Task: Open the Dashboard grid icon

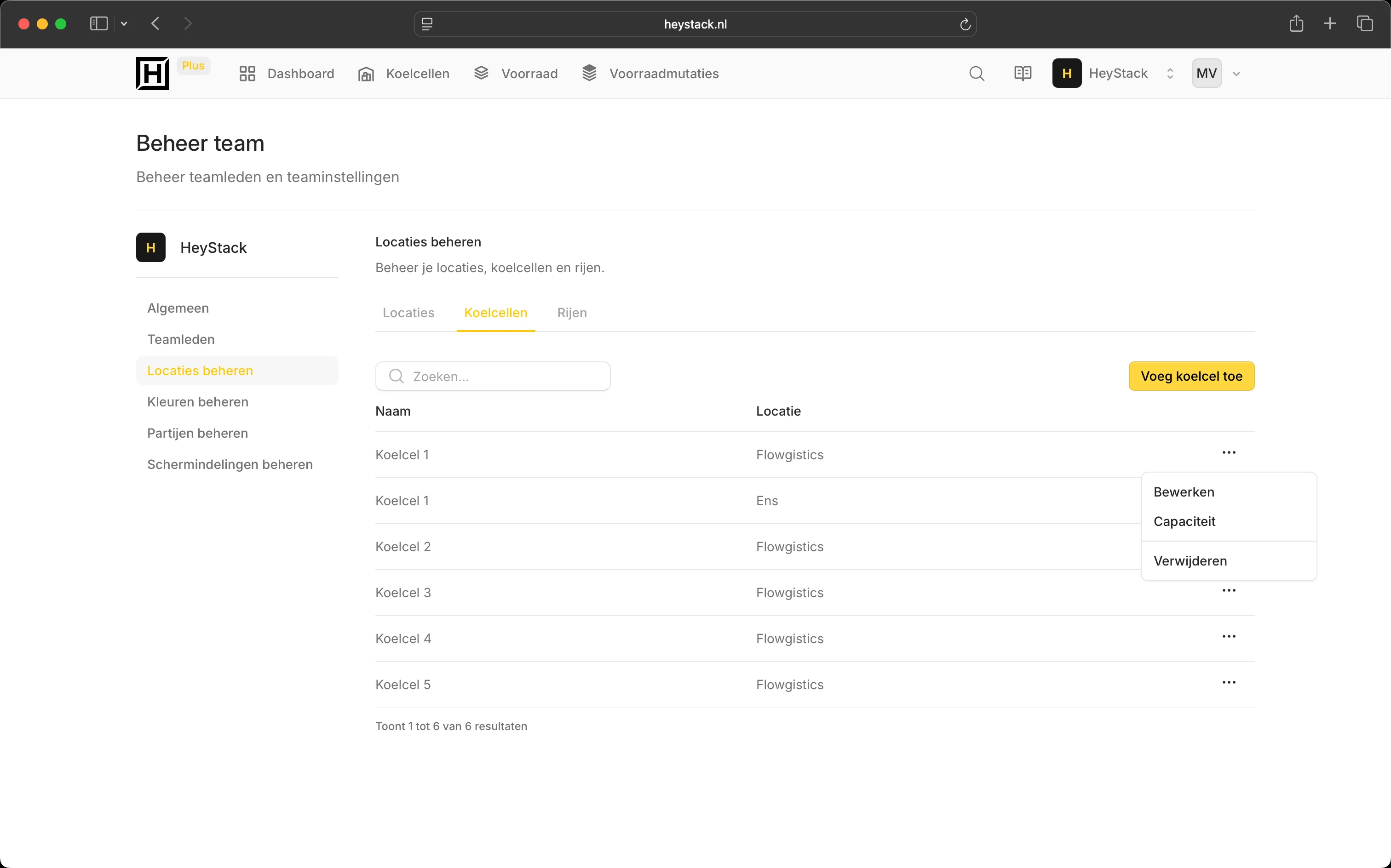Action: (x=247, y=74)
